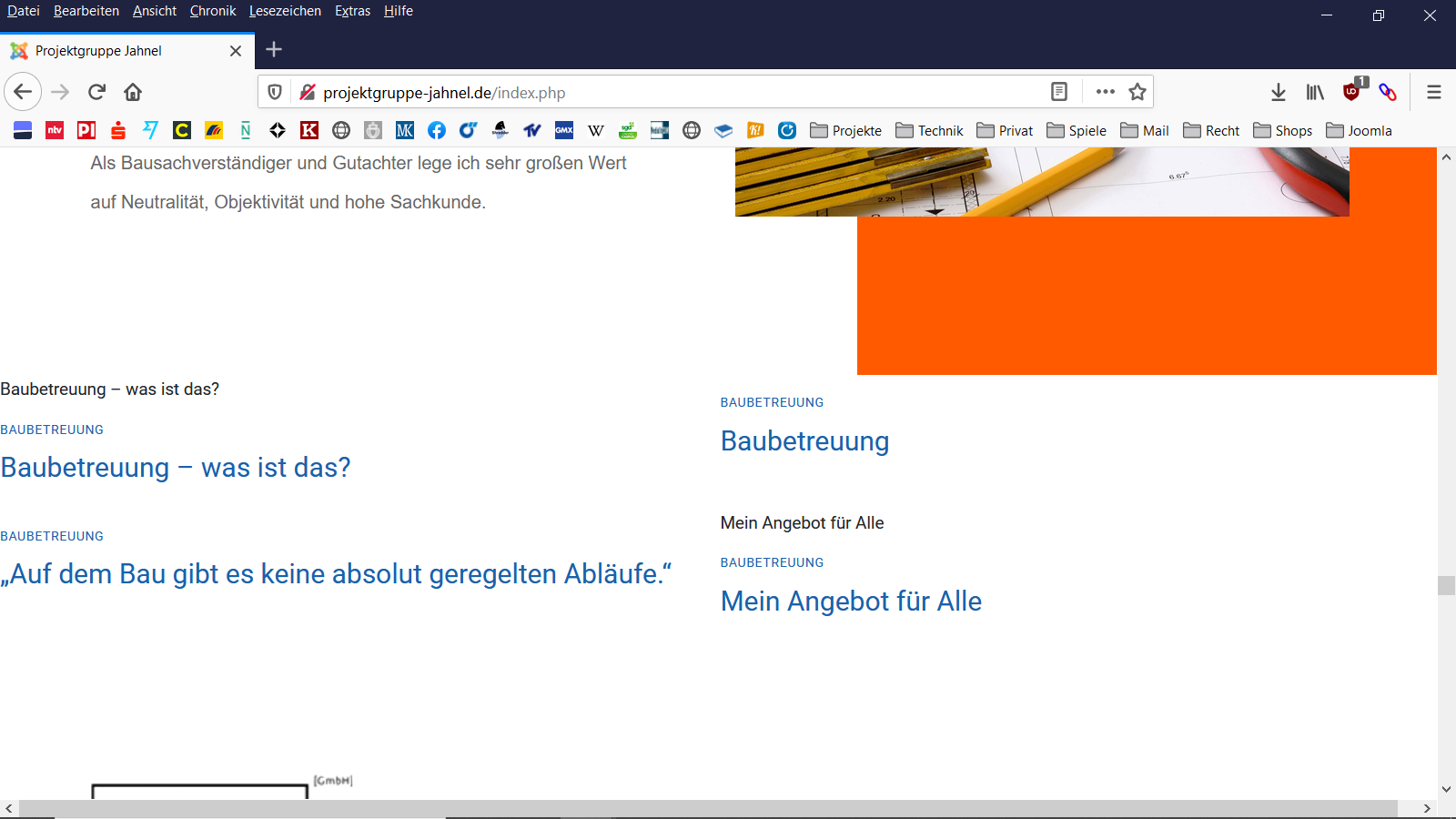
Task: Open the Library menu
Action: click(x=1315, y=92)
